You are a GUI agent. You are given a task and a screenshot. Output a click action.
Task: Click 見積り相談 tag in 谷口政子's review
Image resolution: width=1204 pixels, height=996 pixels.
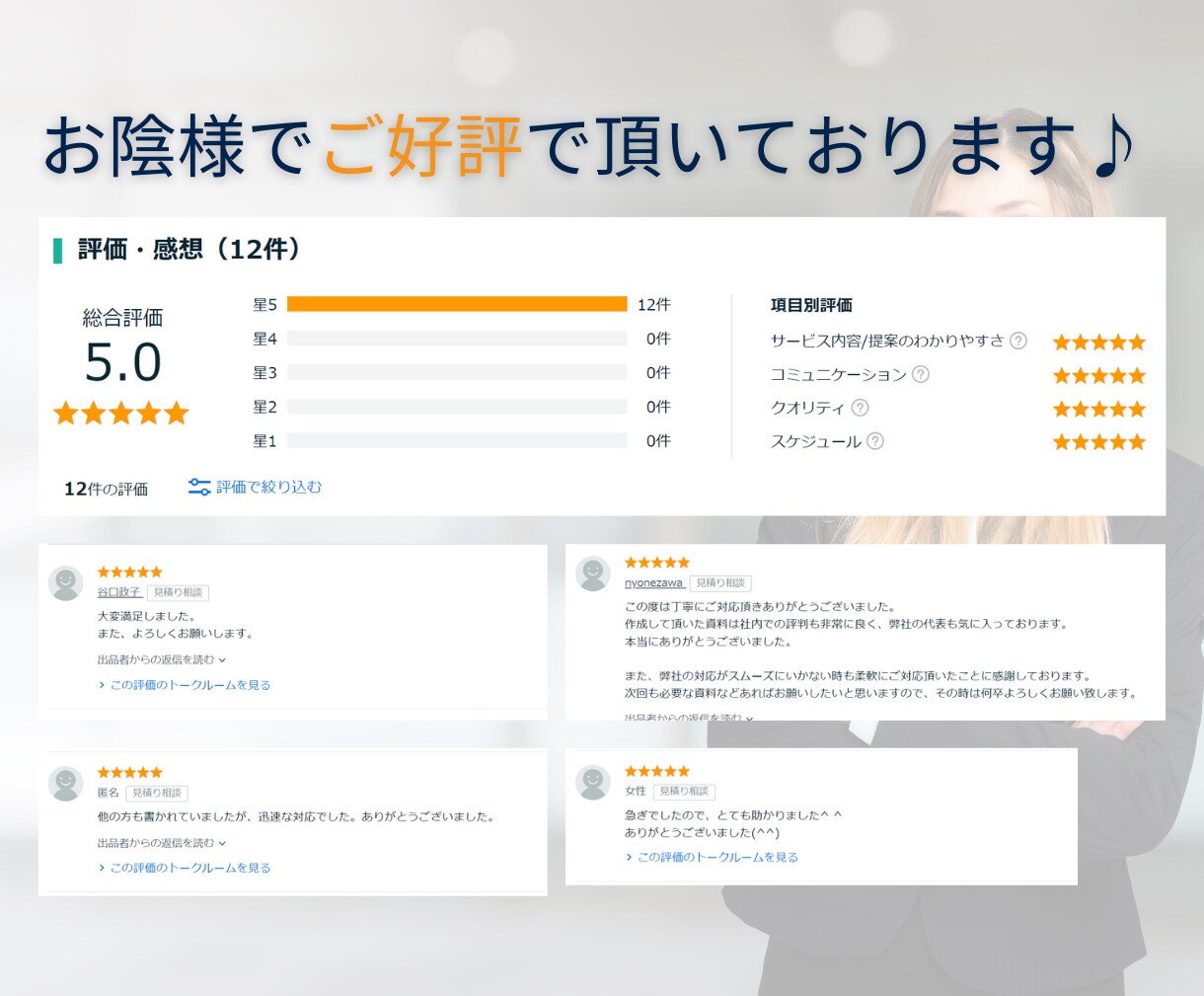tap(178, 592)
